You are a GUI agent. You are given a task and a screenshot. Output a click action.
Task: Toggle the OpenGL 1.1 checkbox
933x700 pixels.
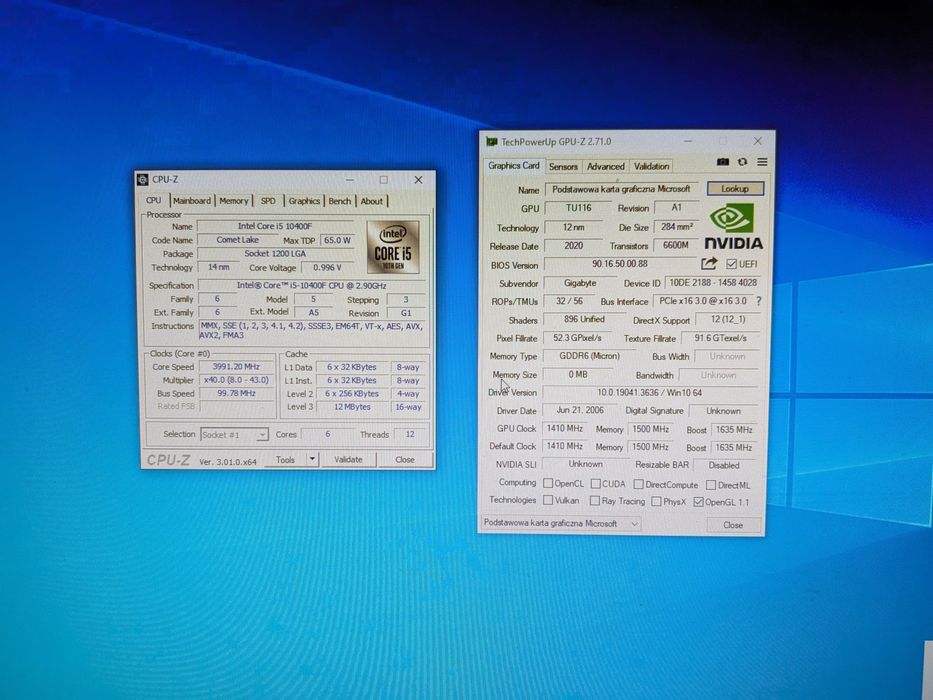699,502
